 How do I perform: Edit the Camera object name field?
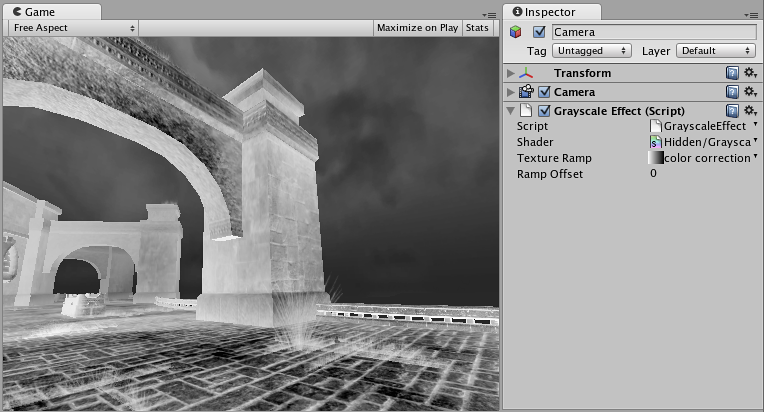(654, 32)
